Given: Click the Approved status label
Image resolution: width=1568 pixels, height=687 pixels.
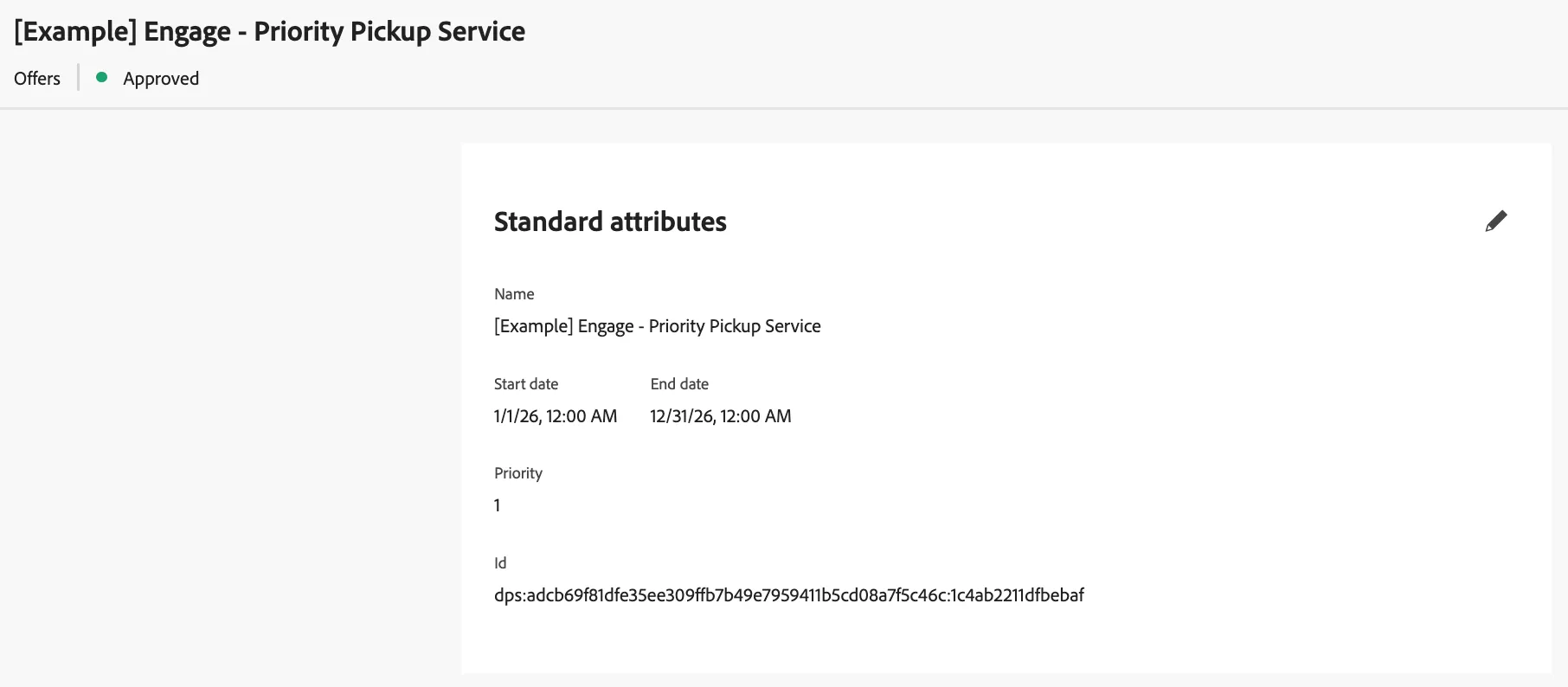Looking at the screenshot, I should 161,78.
